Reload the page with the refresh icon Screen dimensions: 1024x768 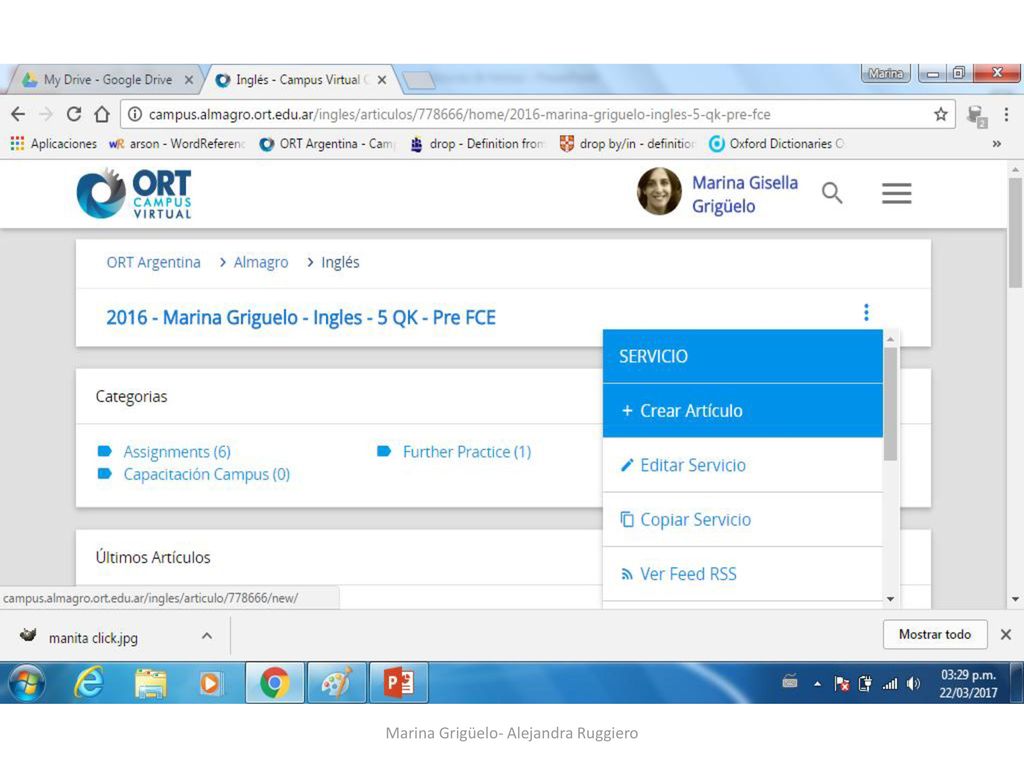[74, 114]
